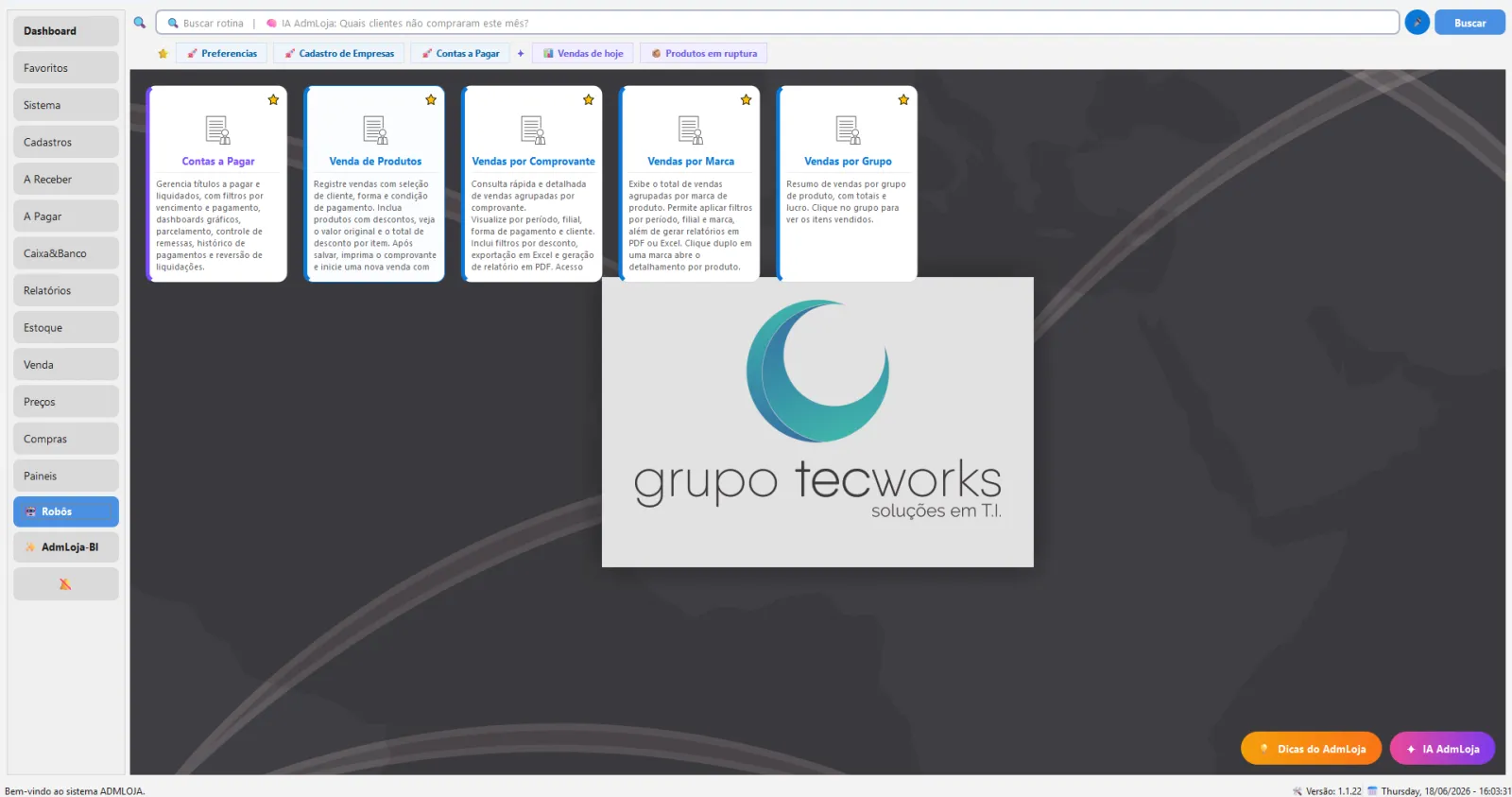Open the Painéis sidebar menu
Image resolution: width=1512 pixels, height=797 pixels.
click(66, 476)
